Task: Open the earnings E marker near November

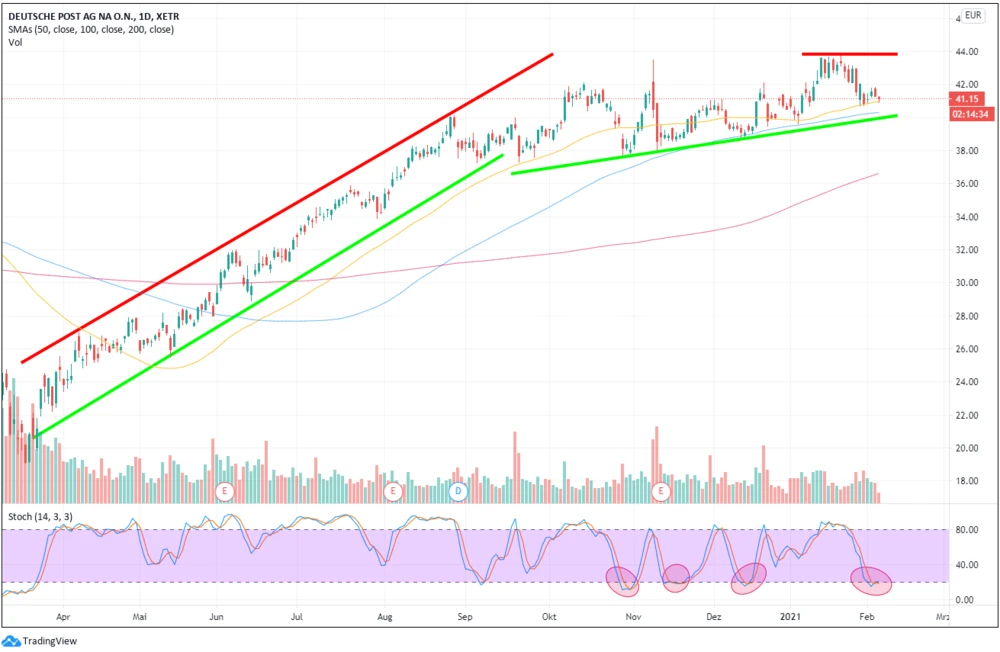Action: tap(660, 491)
